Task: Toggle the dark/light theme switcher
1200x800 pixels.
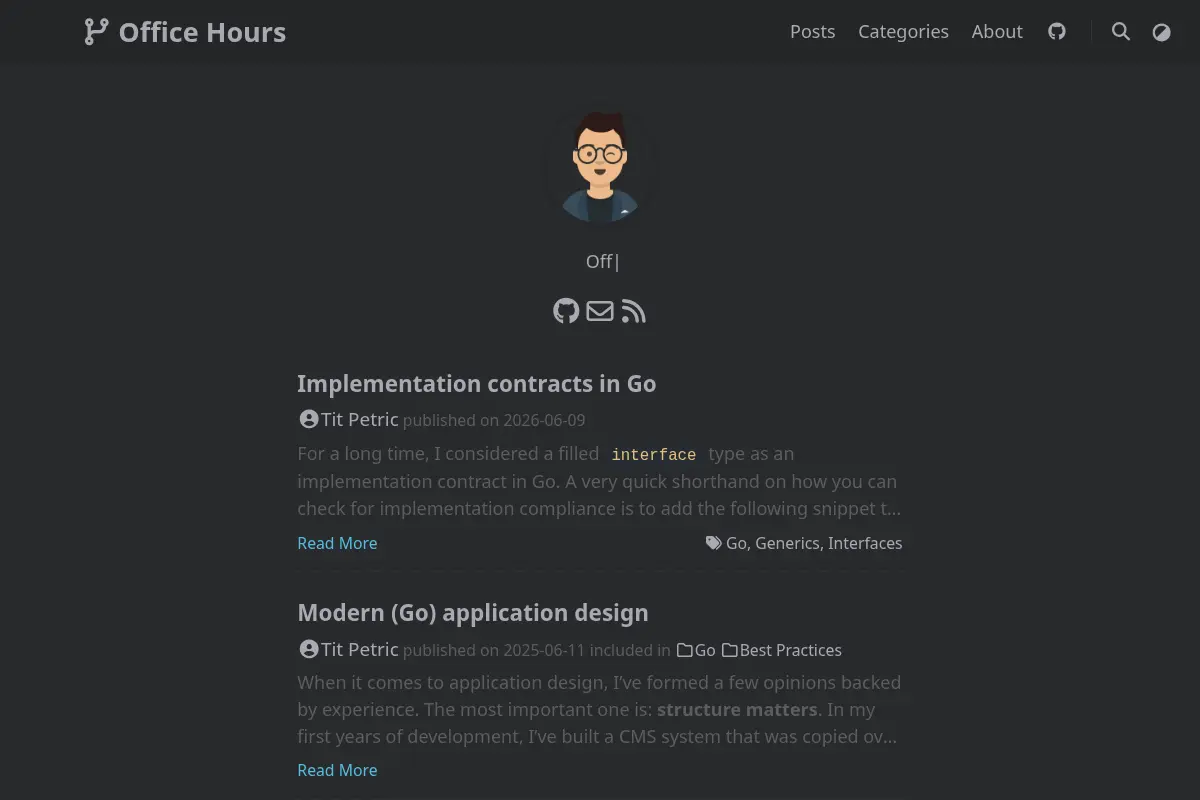Action: tap(1161, 32)
